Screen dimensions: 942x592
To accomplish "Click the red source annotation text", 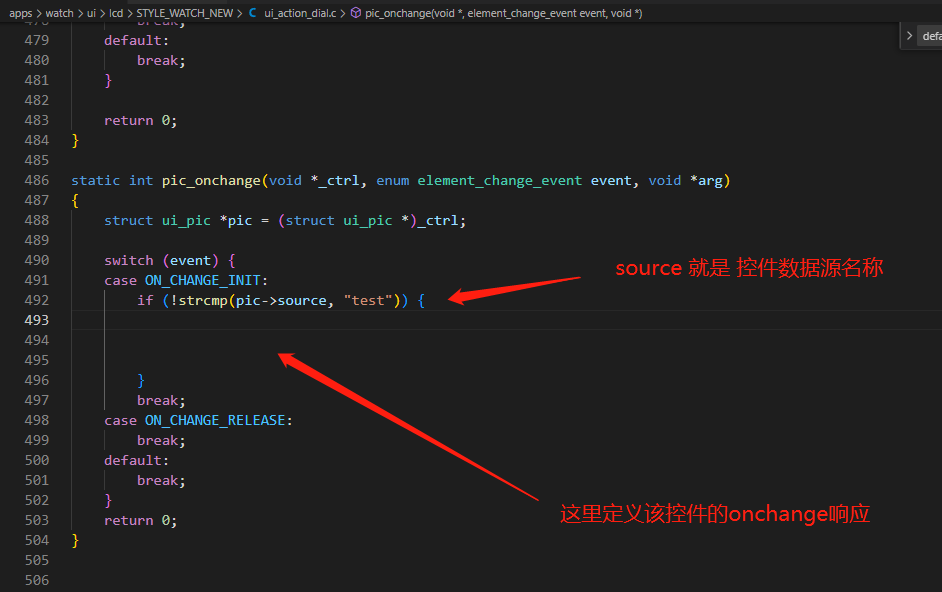I will click(x=749, y=268).
